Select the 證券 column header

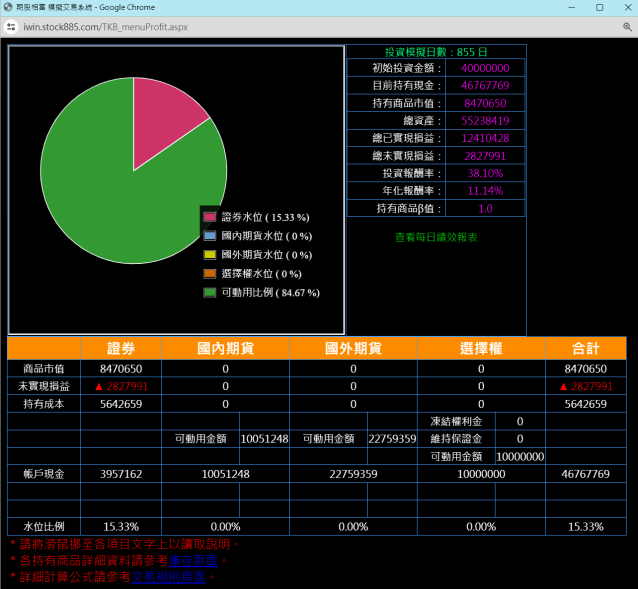click(x=121, y=348)
